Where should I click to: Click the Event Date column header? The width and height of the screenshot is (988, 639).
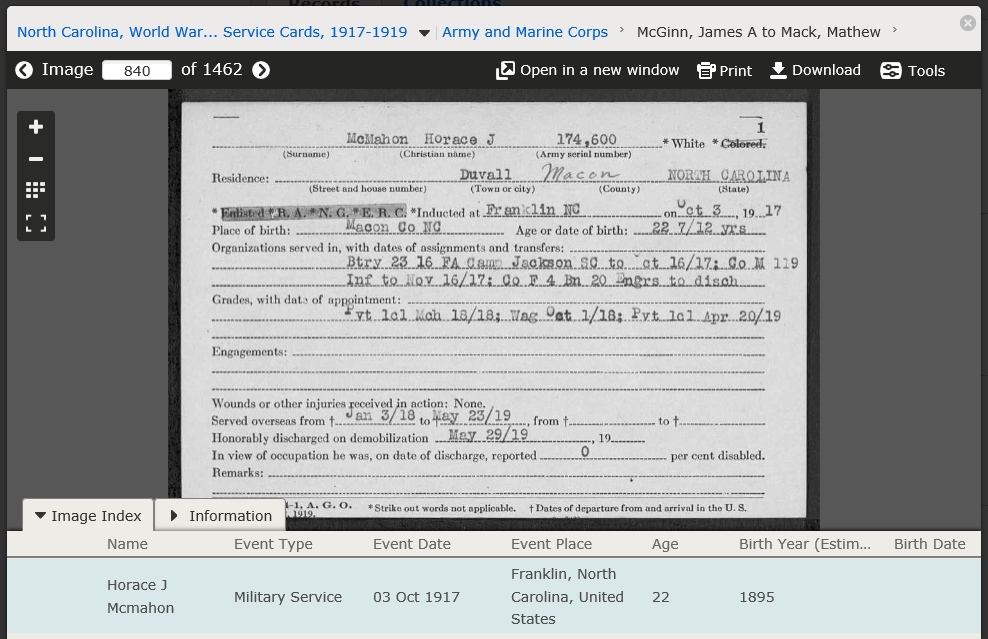click(411, 544)
